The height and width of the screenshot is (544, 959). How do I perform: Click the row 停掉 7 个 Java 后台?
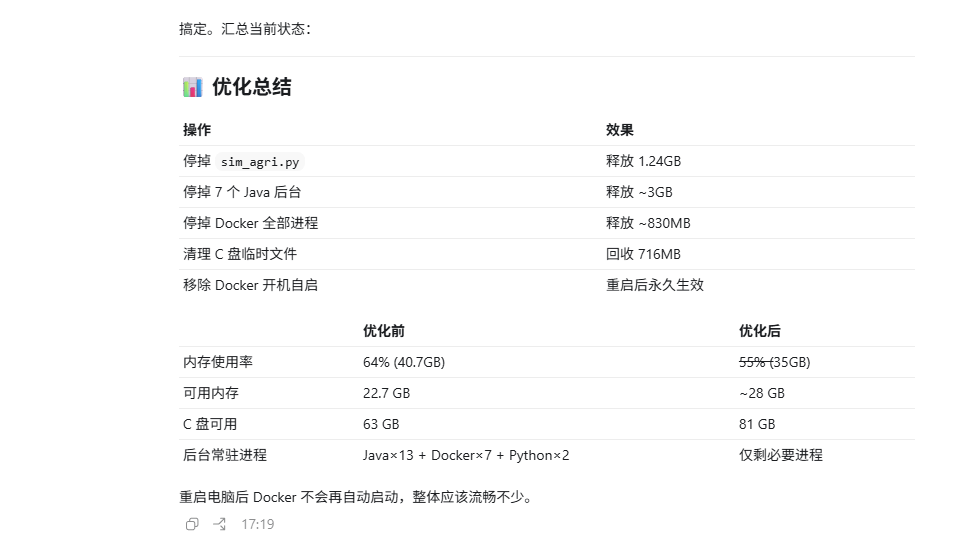tap(547, 192)
